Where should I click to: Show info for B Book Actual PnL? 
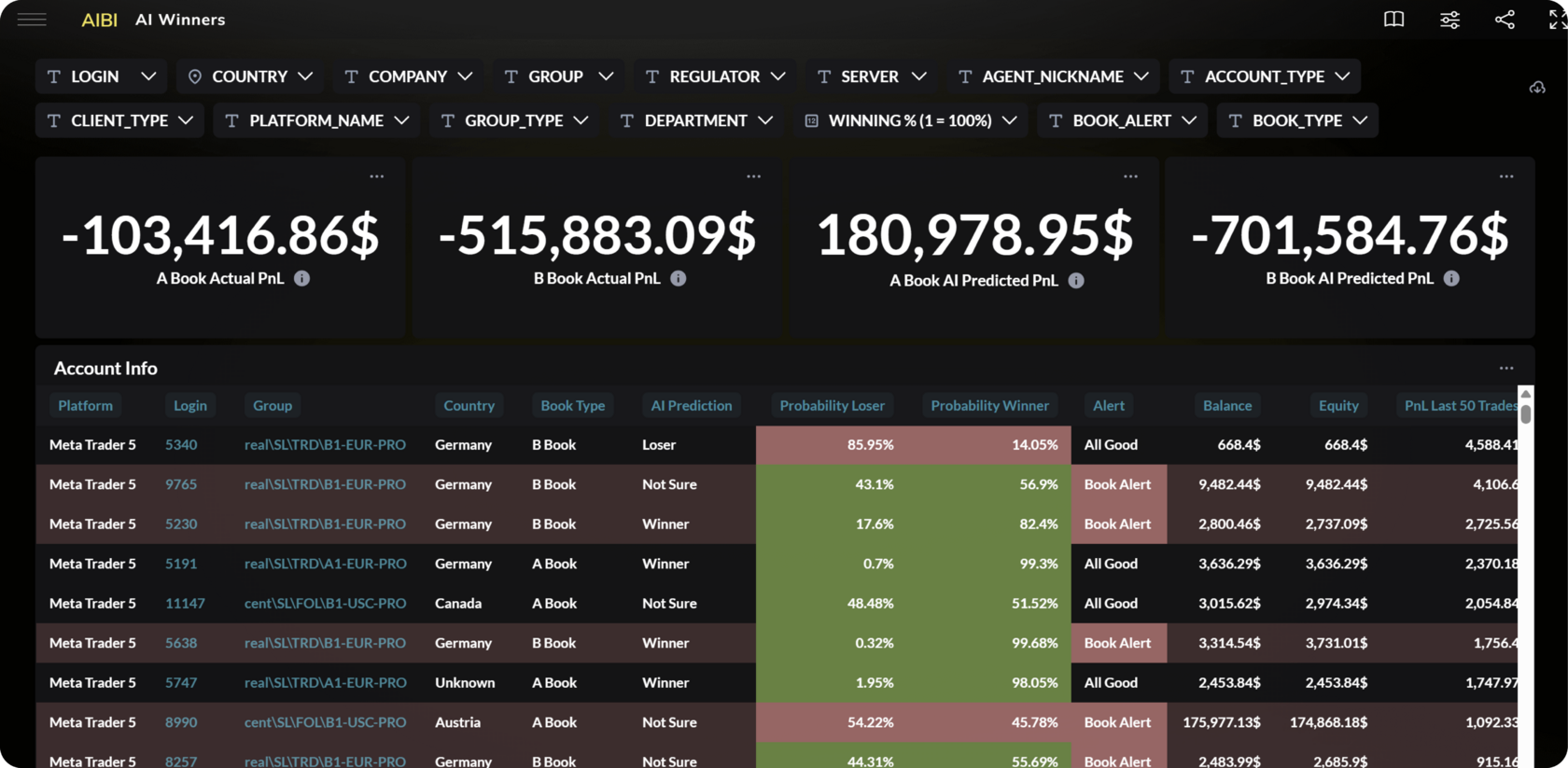click(679, 278)
